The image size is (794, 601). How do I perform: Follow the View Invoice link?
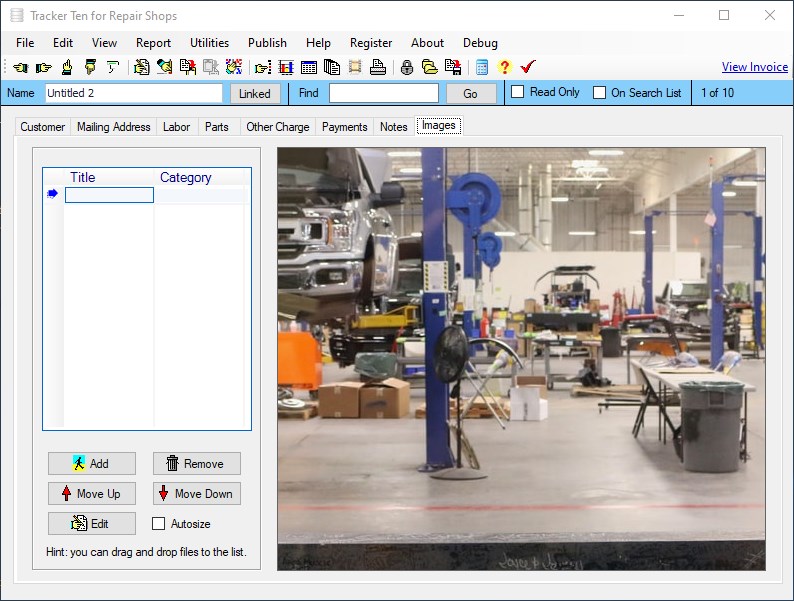tap(754, 67)
